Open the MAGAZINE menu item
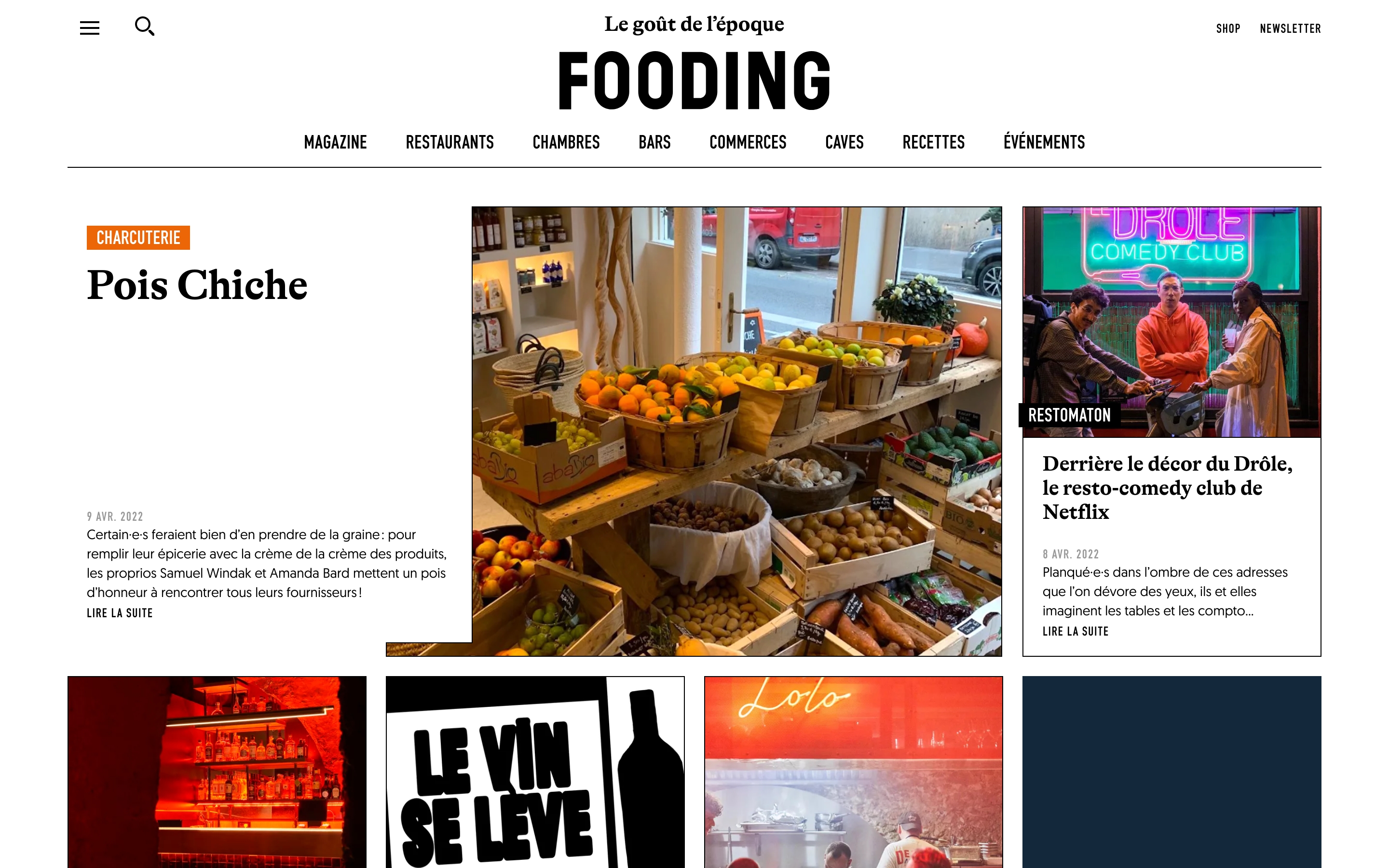The image size is (1389, 868). (335, 142)
